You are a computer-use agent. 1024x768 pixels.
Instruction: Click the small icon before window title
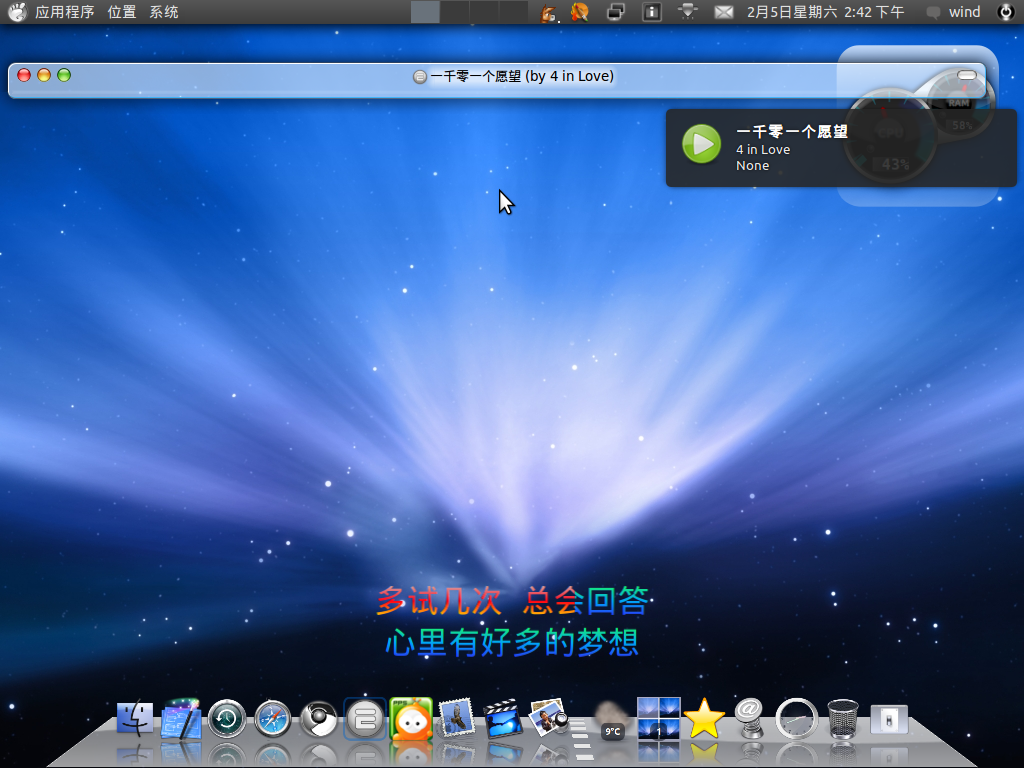[x=420, y=77]
